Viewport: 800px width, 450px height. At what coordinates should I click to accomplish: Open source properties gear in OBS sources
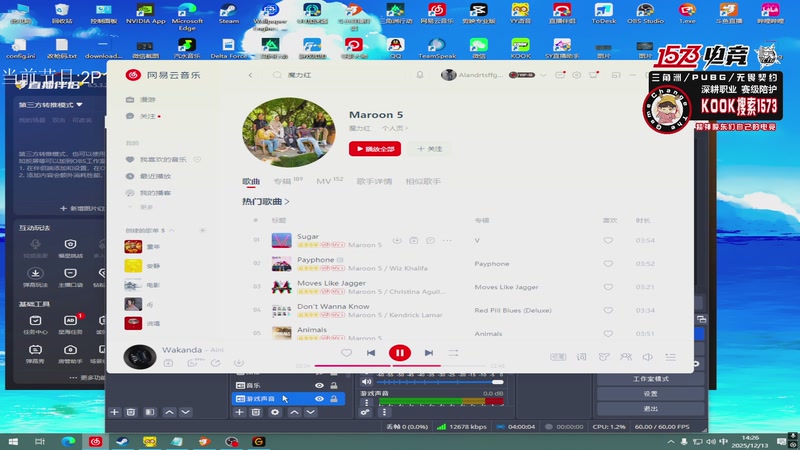[x=275, y=412]
